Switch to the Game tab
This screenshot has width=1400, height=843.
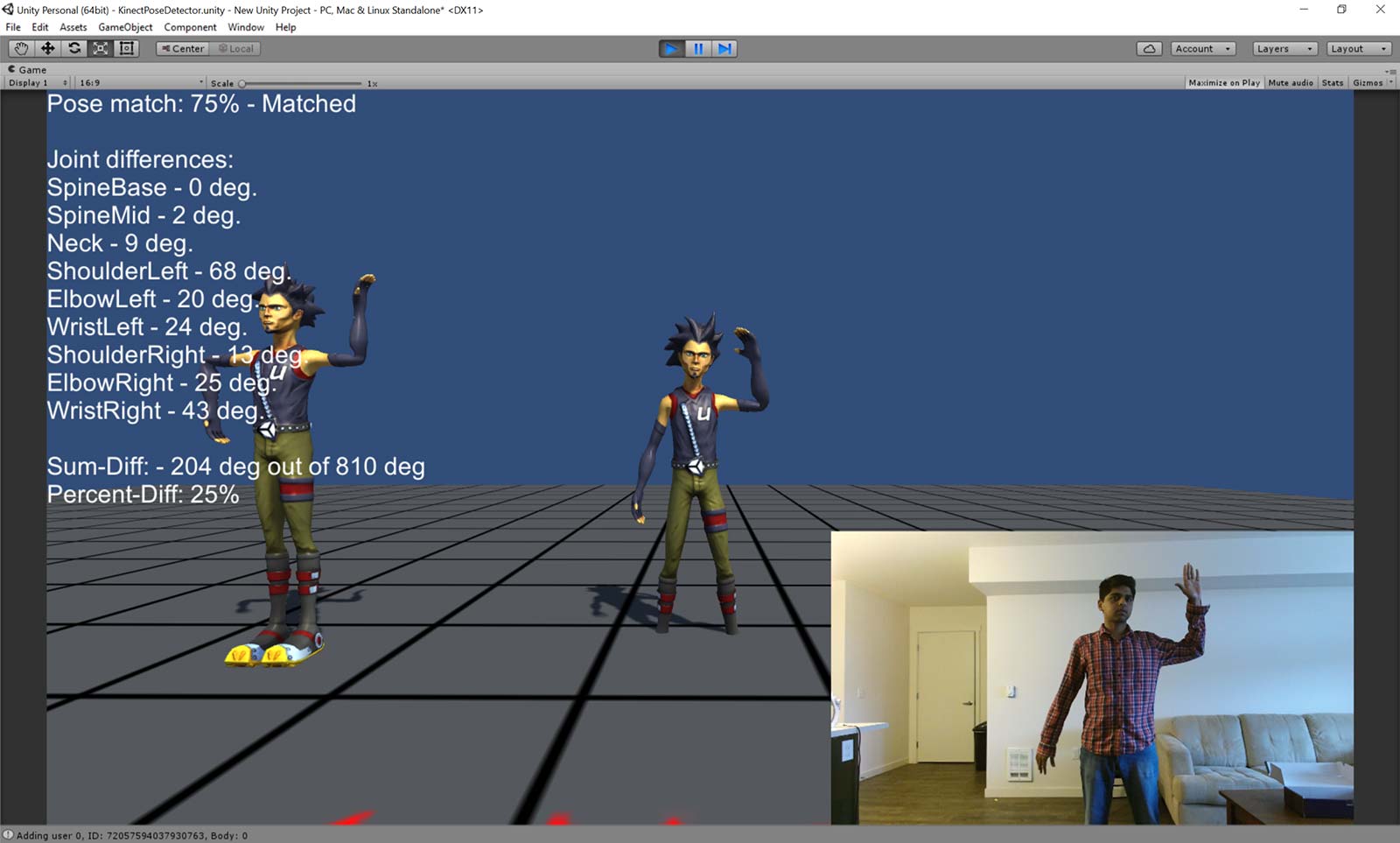(x=27, y=69)
